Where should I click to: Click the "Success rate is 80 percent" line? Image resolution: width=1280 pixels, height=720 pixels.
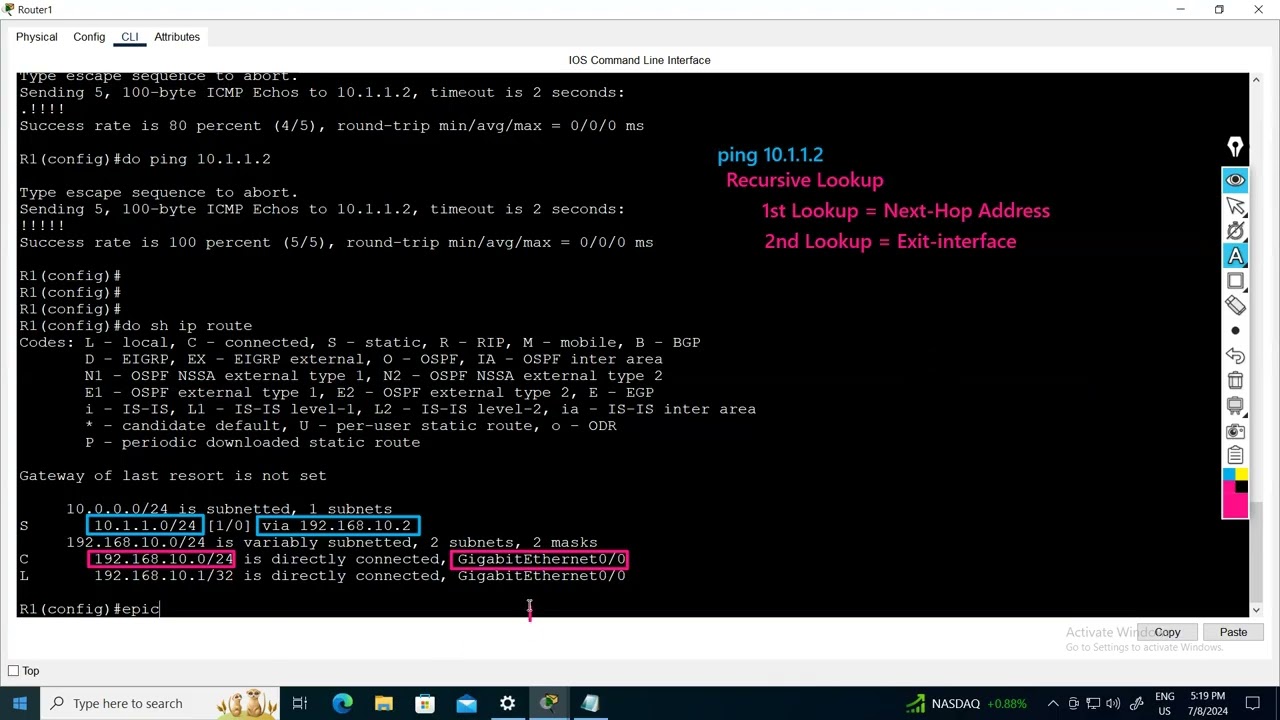(x=331, y=126)
